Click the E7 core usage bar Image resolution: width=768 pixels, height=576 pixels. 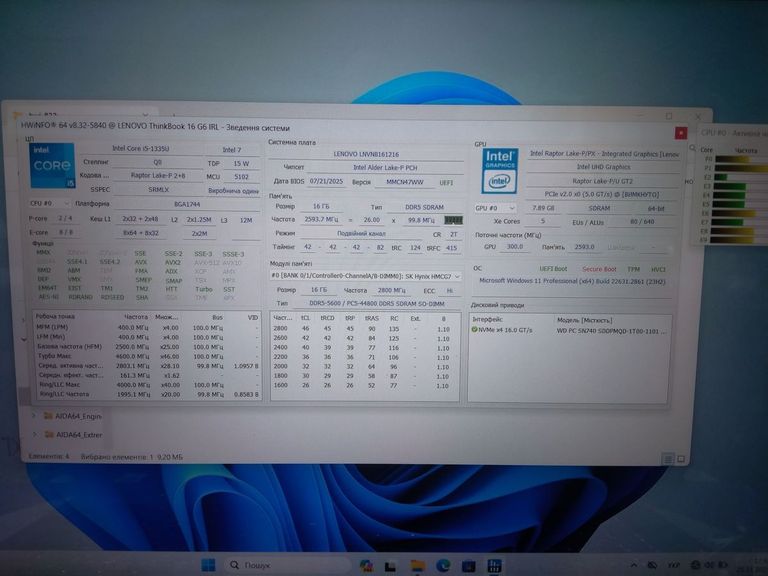(740, 222)
